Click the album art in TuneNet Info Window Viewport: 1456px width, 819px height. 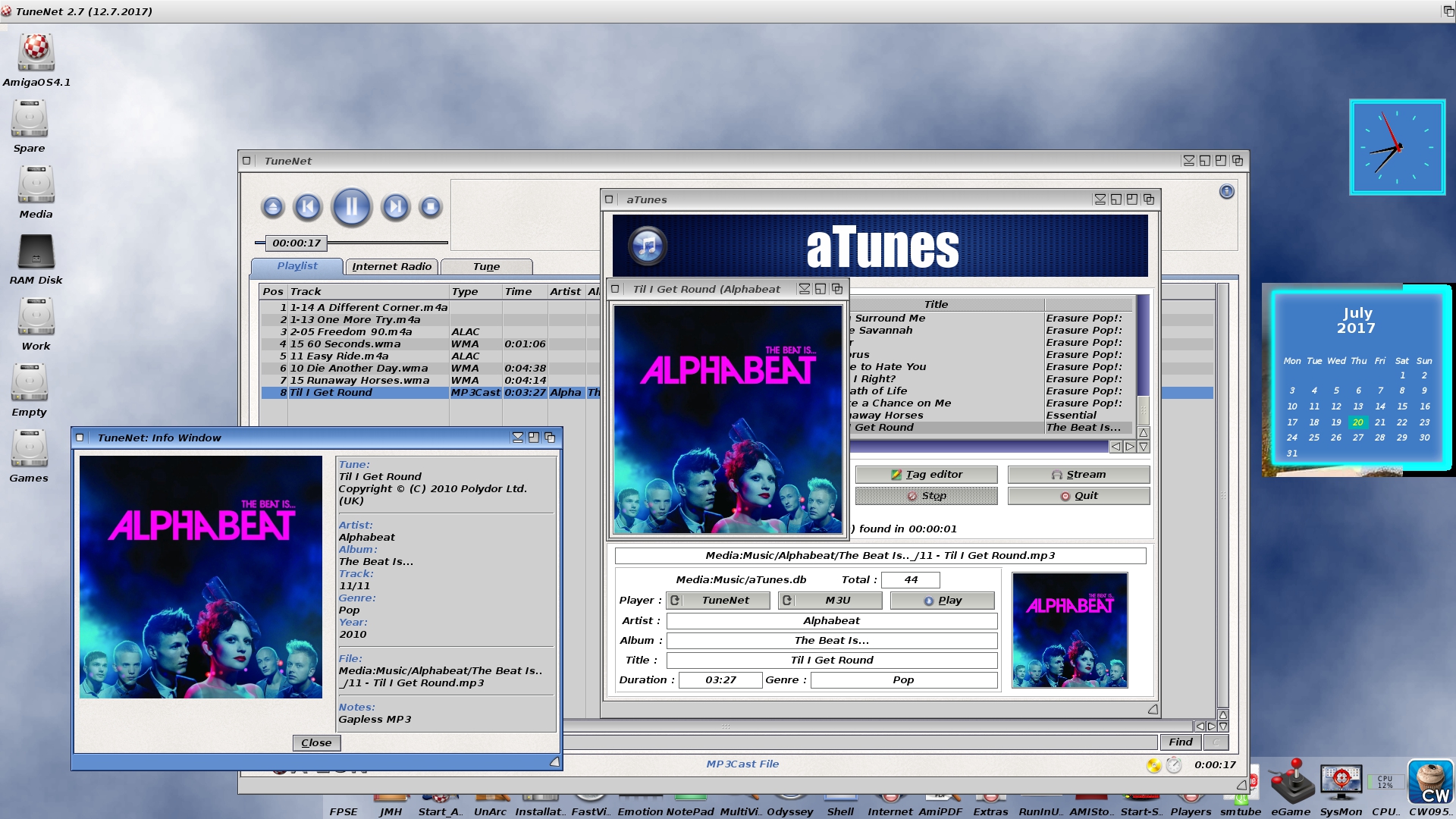[x=201, y=577]
